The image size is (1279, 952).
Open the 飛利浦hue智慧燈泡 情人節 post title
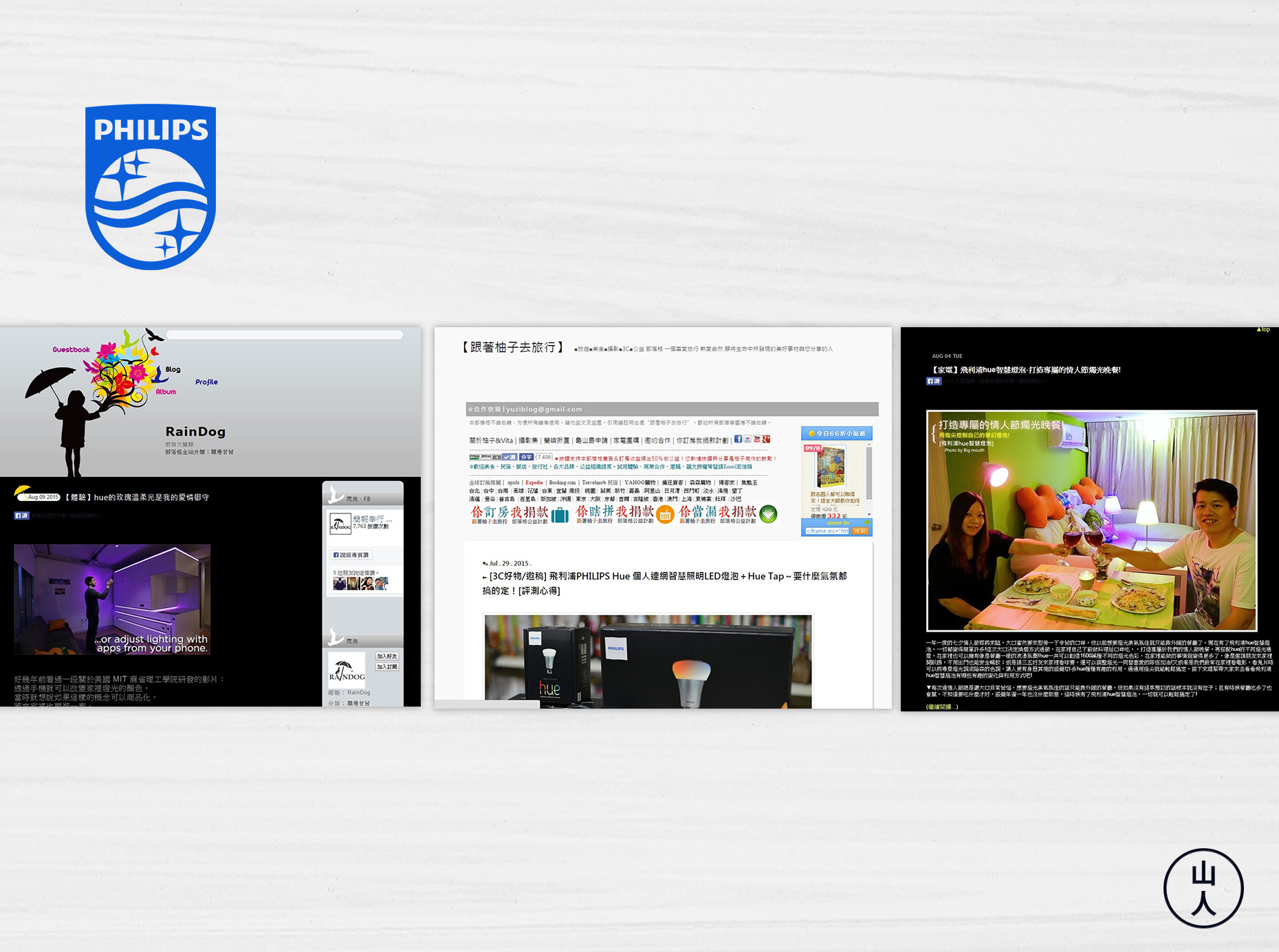click(x=1025, y=370)
